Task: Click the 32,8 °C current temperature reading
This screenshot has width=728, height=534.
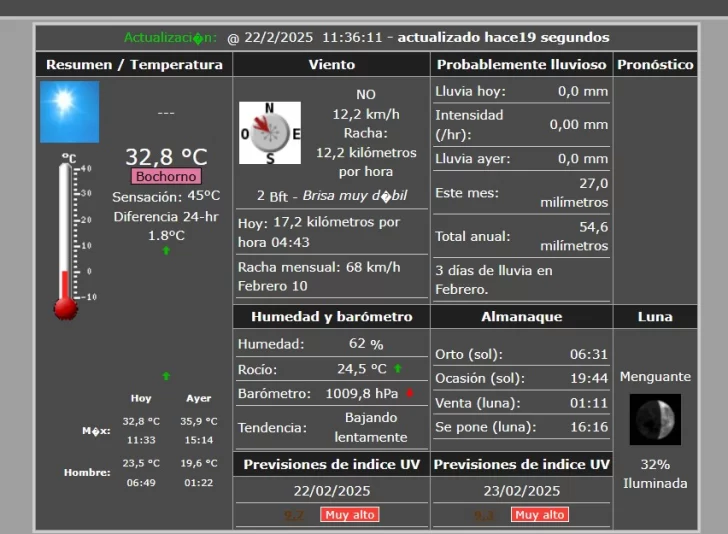Action: coord(166,157)
